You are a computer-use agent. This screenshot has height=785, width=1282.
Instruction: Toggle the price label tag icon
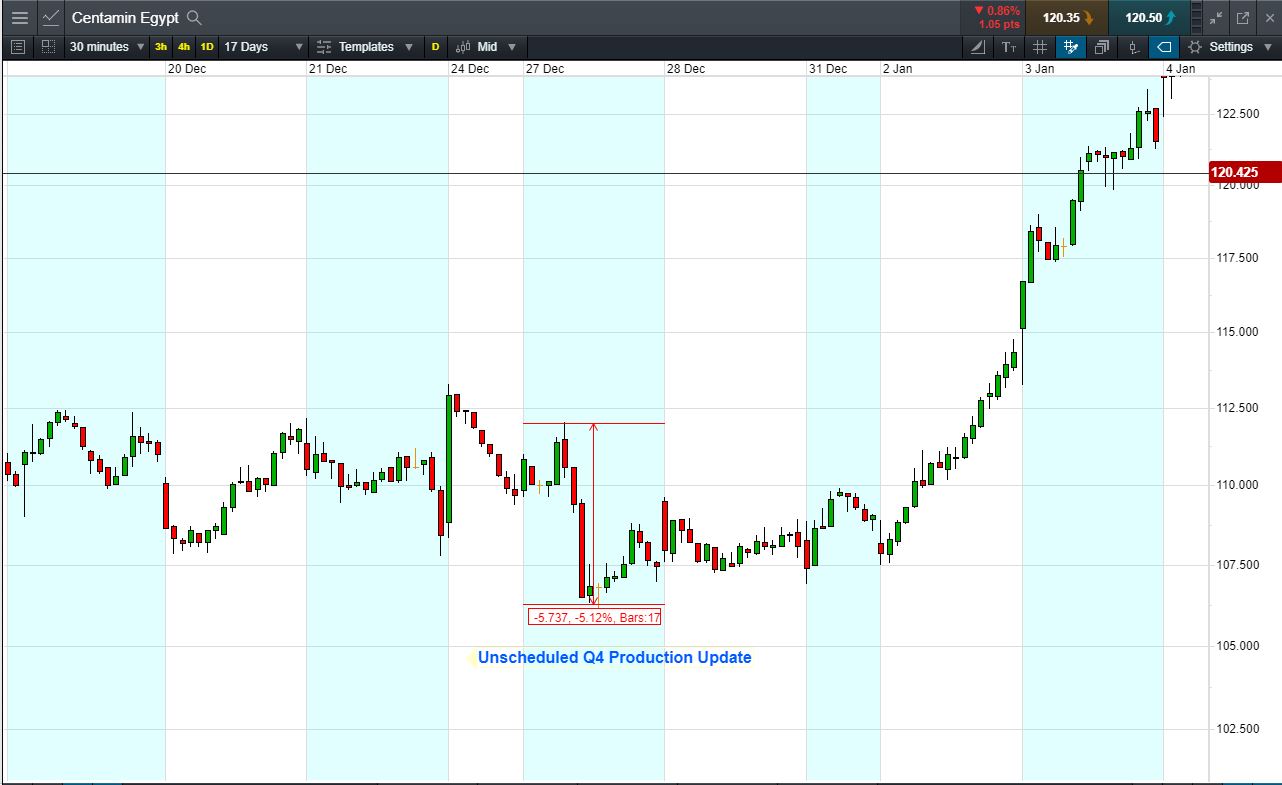click(1163, 47)
